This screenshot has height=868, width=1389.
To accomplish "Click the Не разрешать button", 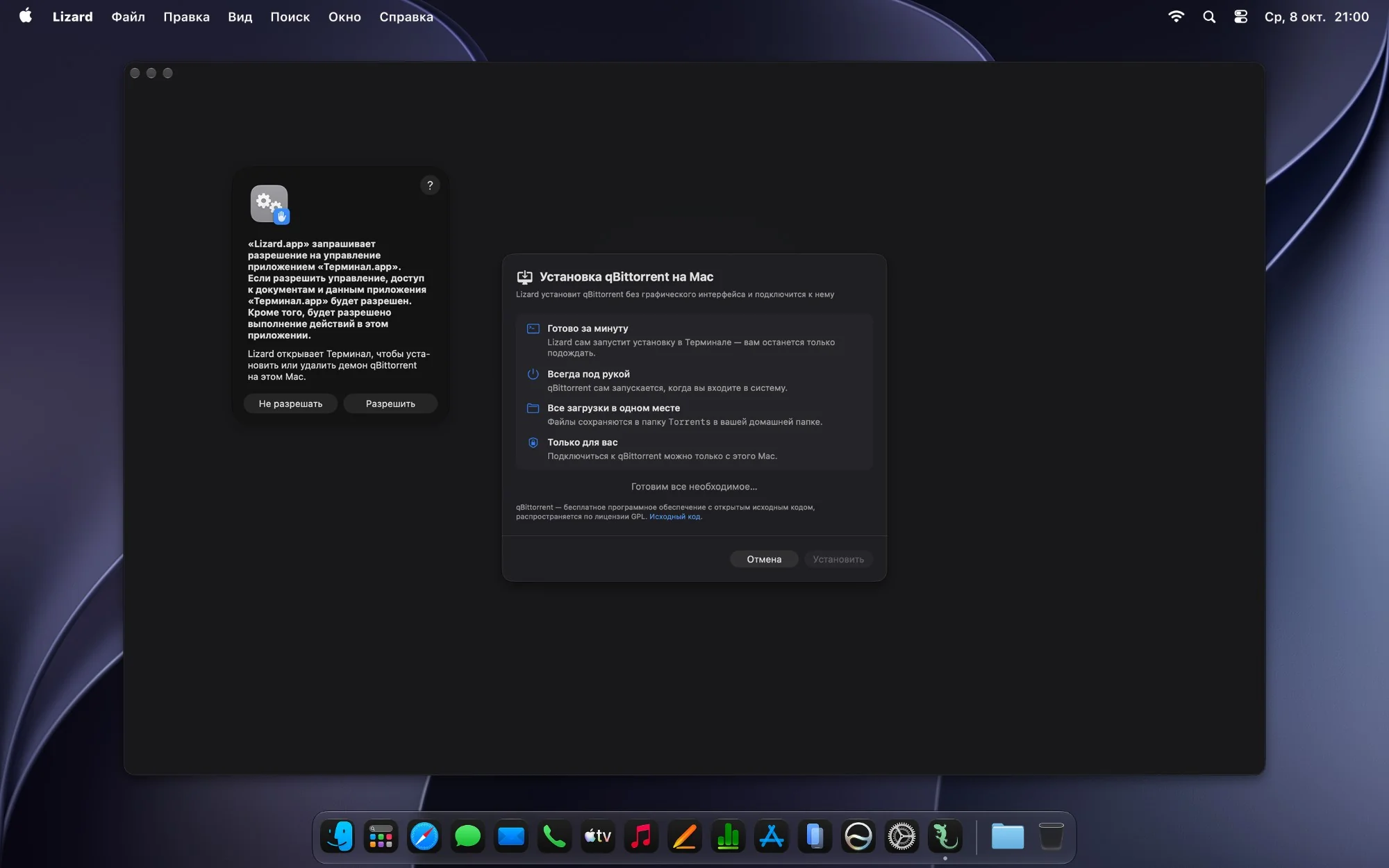I will (x=290, y=403).
